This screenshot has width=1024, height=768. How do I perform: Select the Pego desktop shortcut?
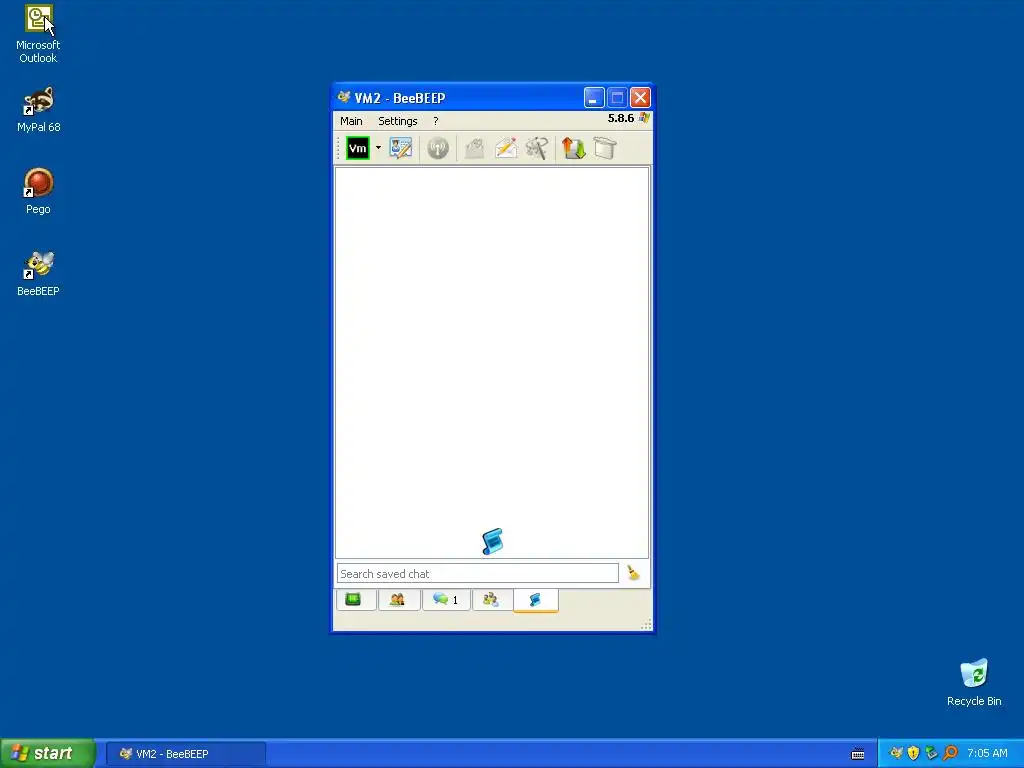38,191
